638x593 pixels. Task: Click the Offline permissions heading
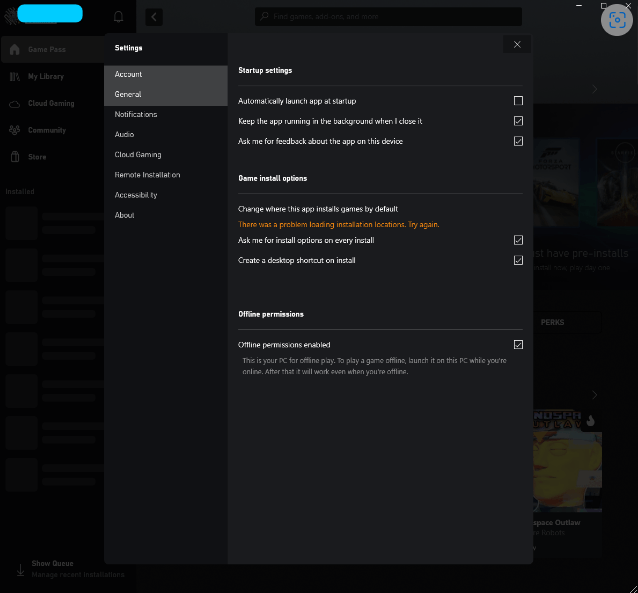pos(271,314)
